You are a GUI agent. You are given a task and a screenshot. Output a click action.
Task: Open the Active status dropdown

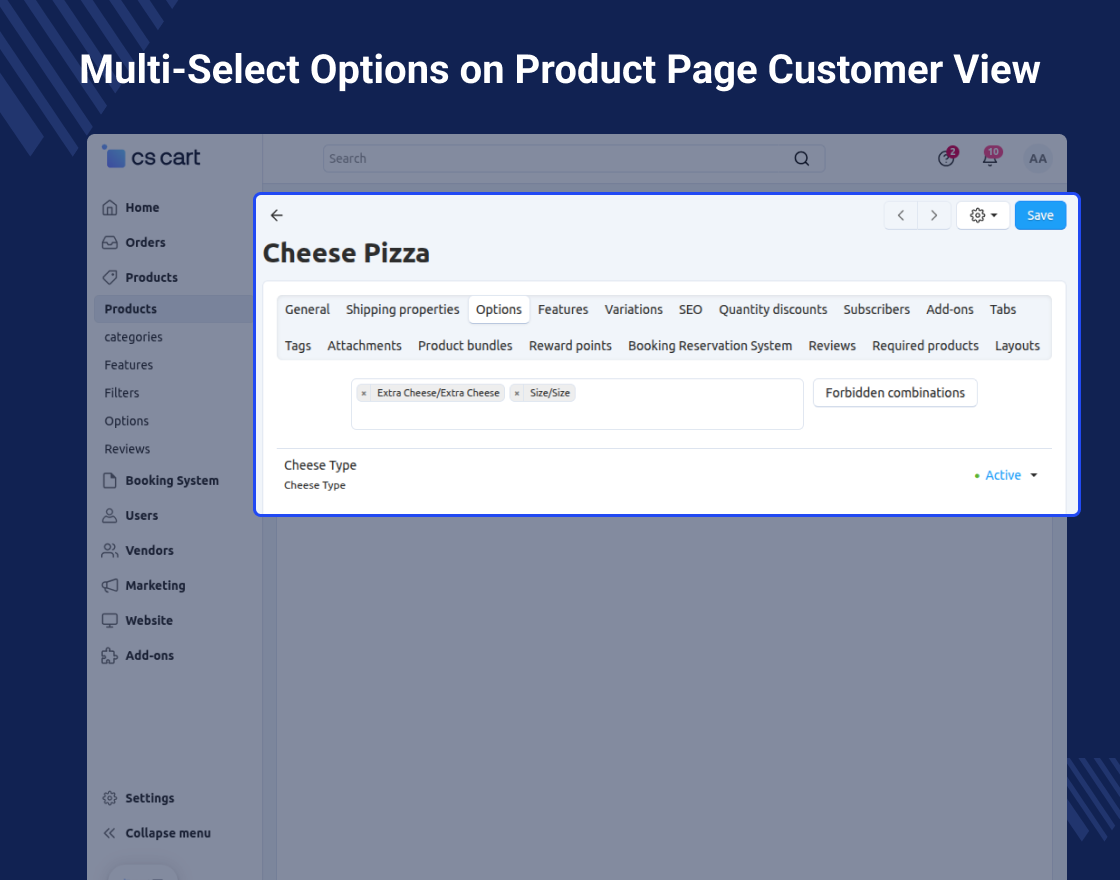tap(1006, 476)
